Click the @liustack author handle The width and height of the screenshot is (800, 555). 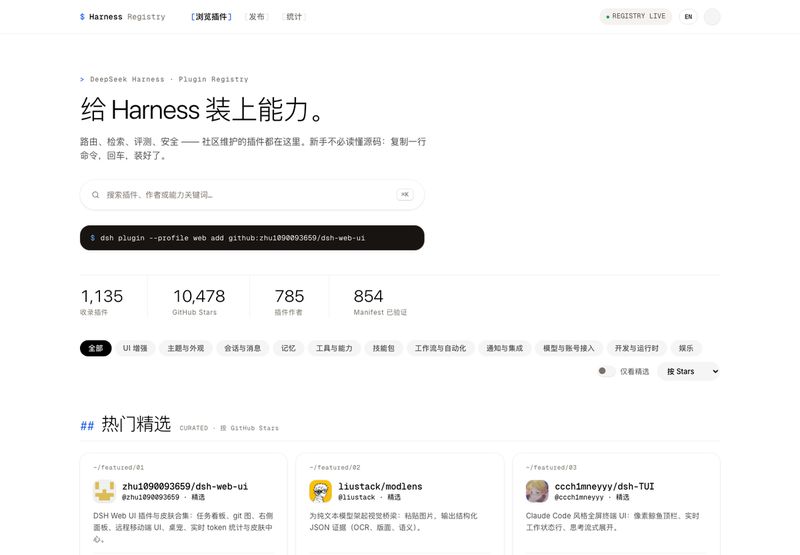(x=357, y=497)
